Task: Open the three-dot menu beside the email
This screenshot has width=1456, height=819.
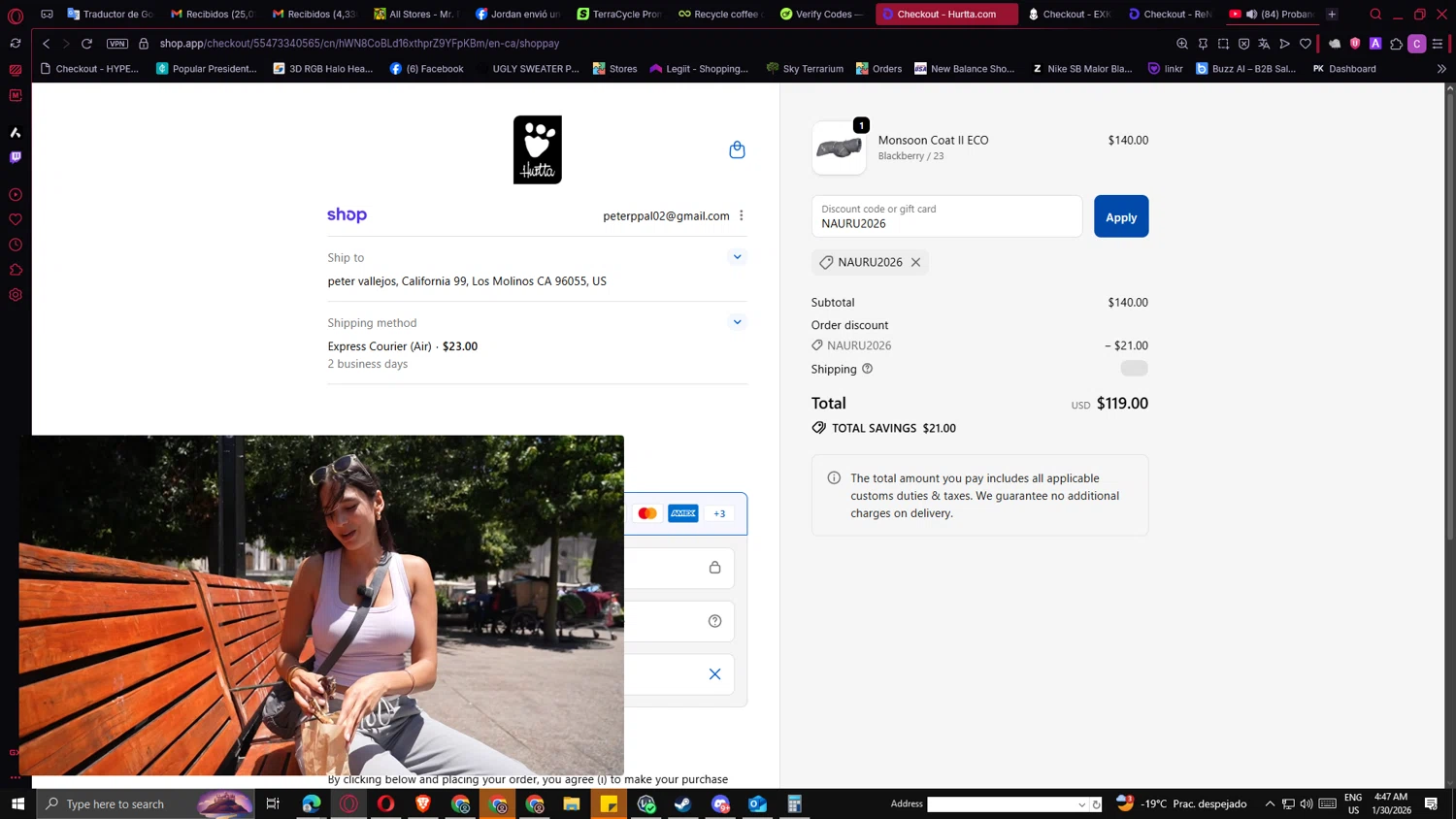Action: coord(742,215)
